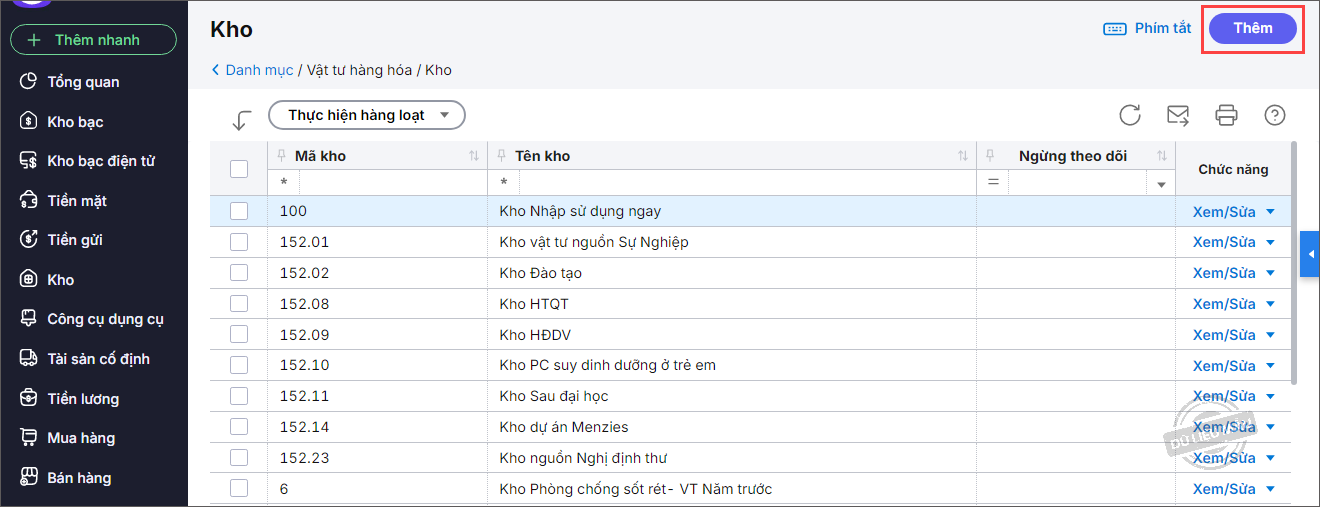Tick the select-all checkbox in table header
1320x507 pixels.
[239, 169]
